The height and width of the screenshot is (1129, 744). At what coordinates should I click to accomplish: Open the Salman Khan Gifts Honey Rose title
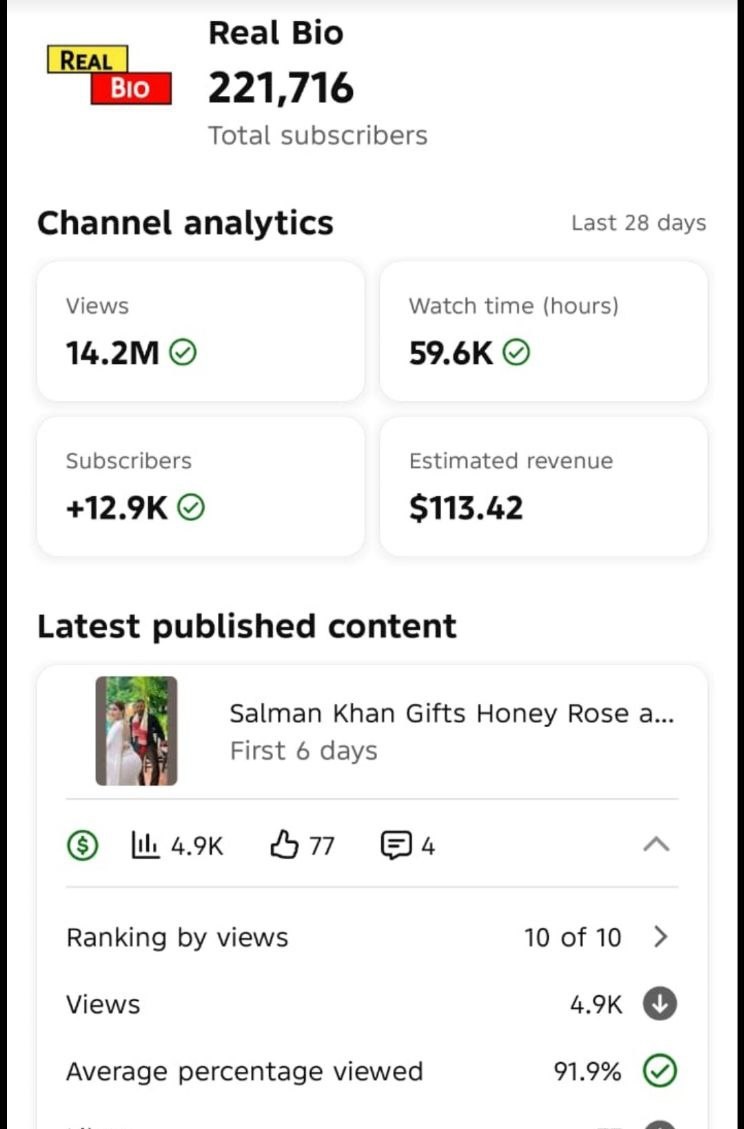point(451,714)
